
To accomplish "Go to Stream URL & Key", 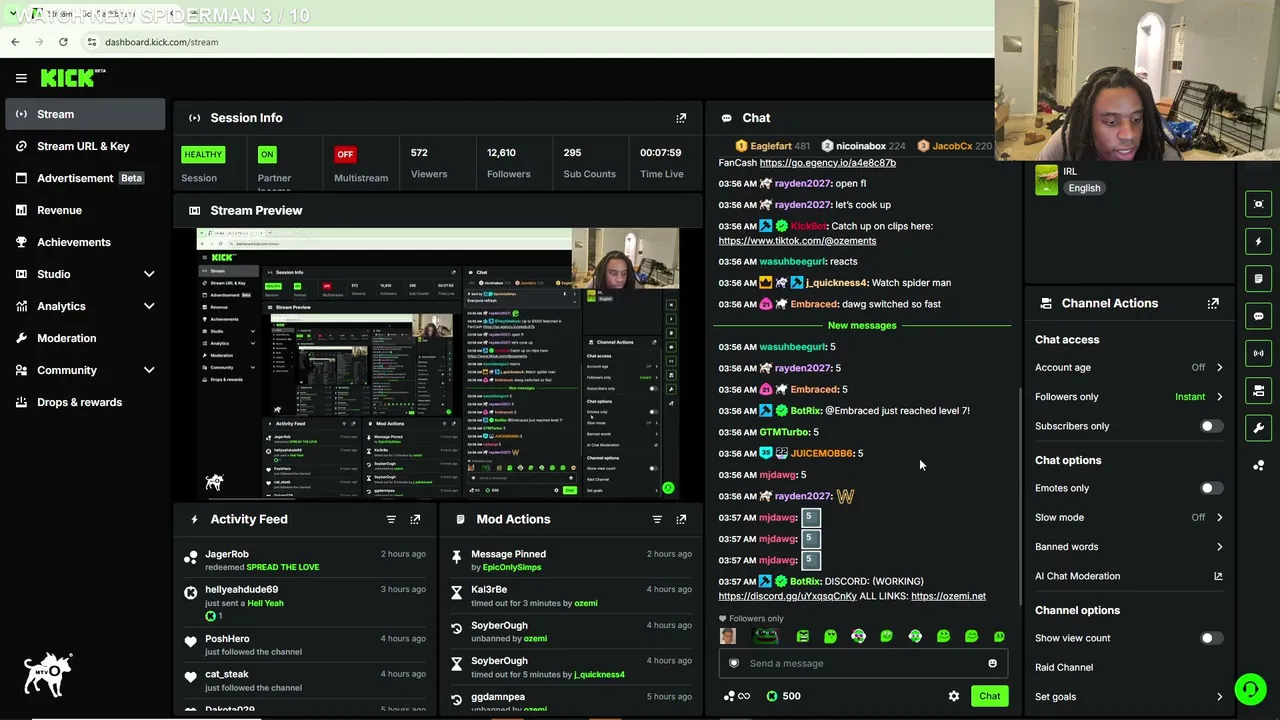I will 85,146.
